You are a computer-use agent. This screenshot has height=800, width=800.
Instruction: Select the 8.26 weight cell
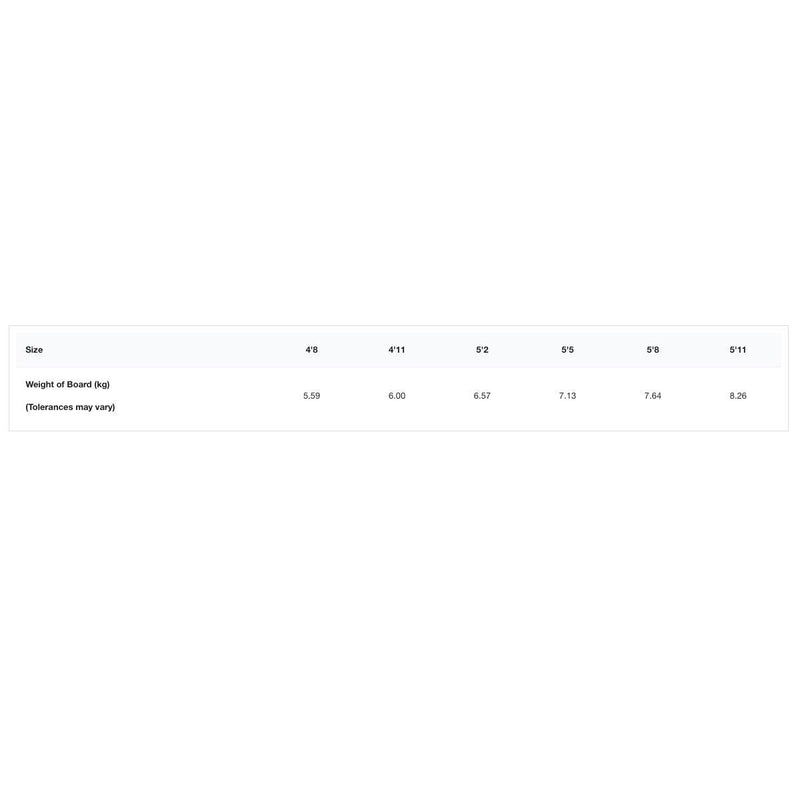click(x=738, y=396)
